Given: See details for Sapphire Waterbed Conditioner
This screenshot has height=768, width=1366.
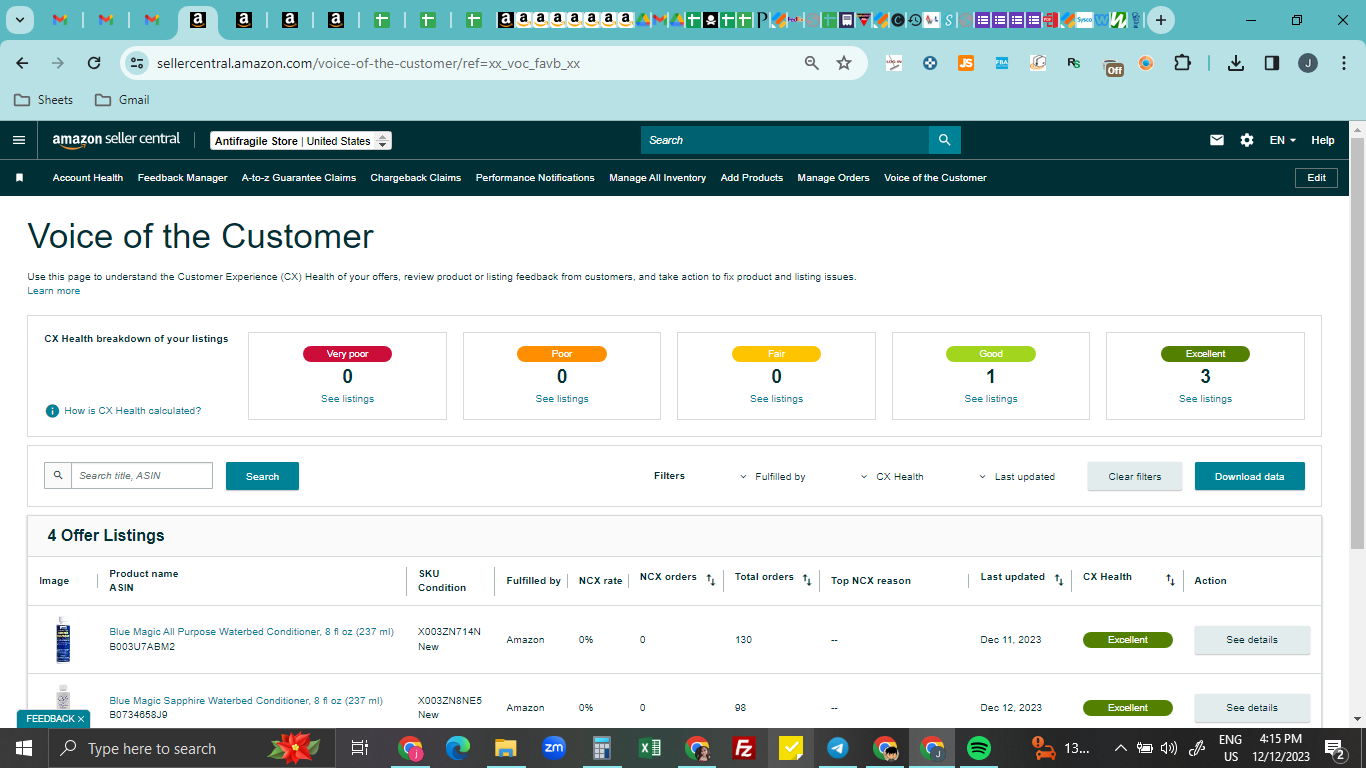Looking at the screenshot, I should (1252, 708).
